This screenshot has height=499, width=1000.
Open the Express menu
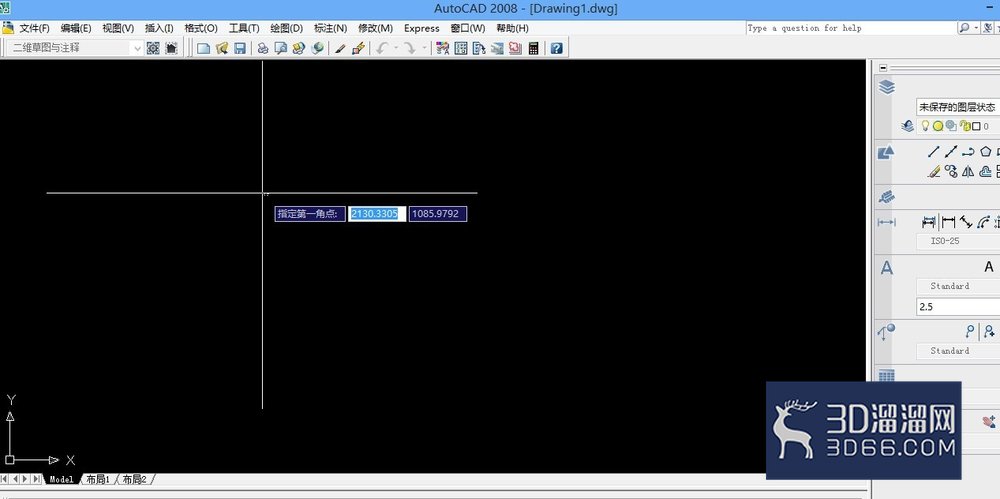click(422, 29)
